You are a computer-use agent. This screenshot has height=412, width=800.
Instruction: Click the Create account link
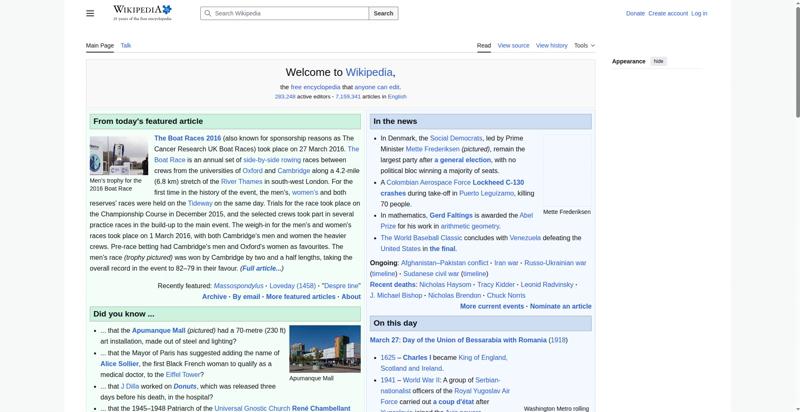(x=668, y=13)
